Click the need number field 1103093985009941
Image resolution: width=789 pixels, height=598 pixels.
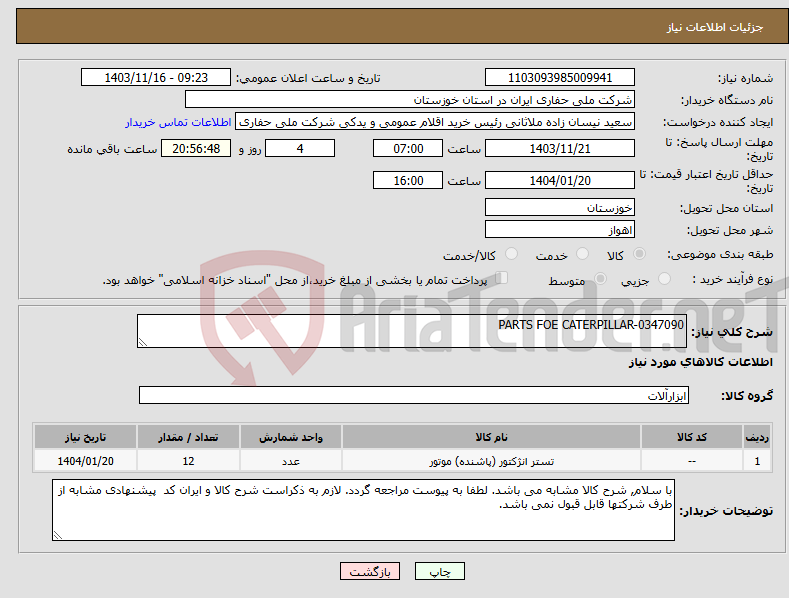[560, 78]
